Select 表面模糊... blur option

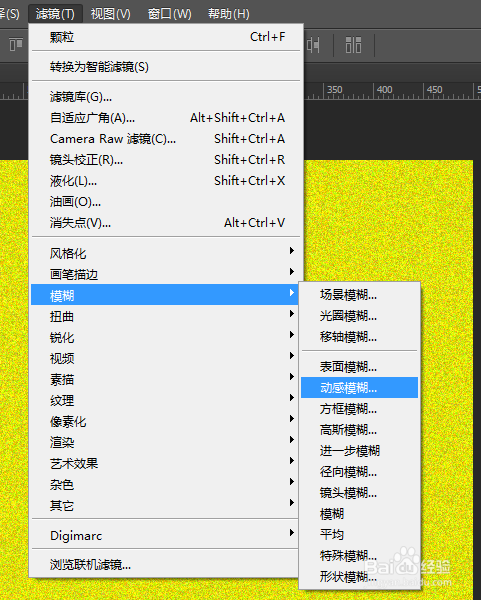tap(359, 367)
